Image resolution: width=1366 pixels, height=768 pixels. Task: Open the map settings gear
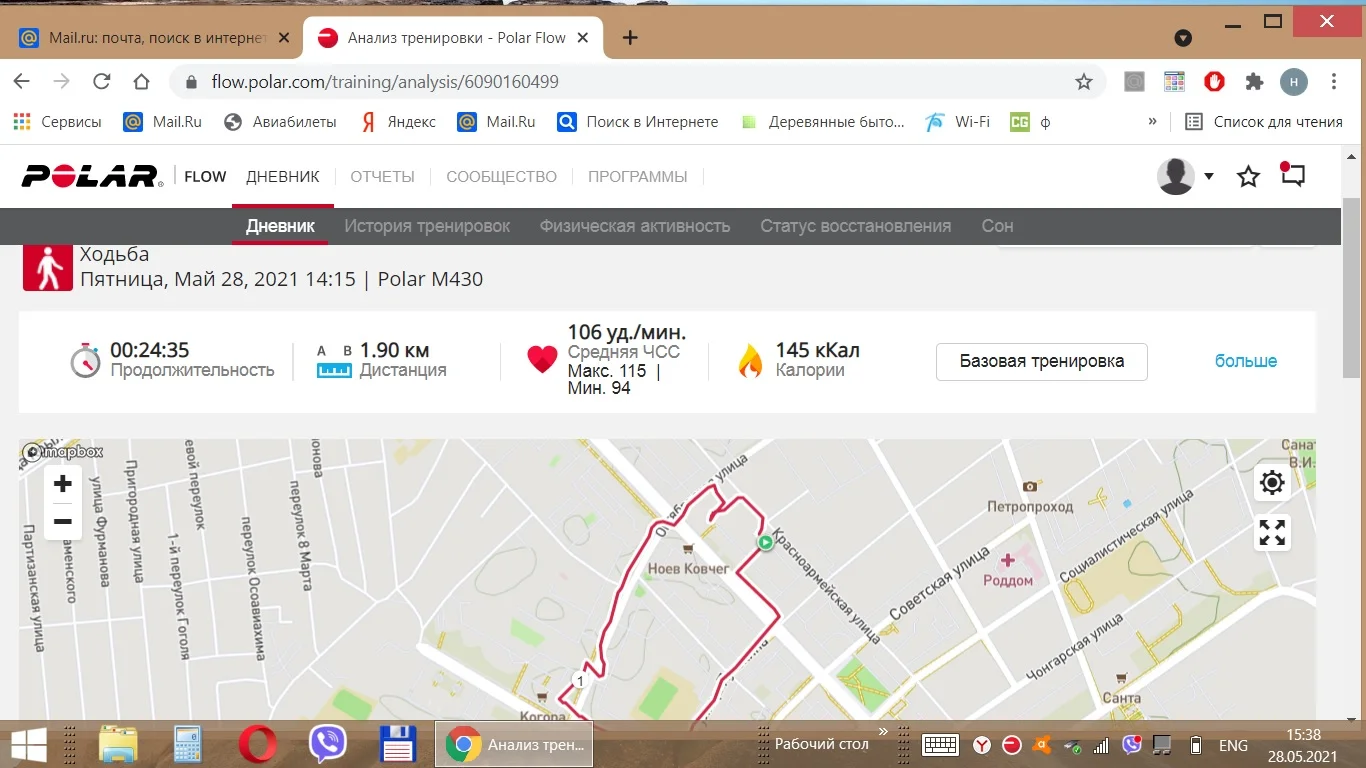(1272, 483)
